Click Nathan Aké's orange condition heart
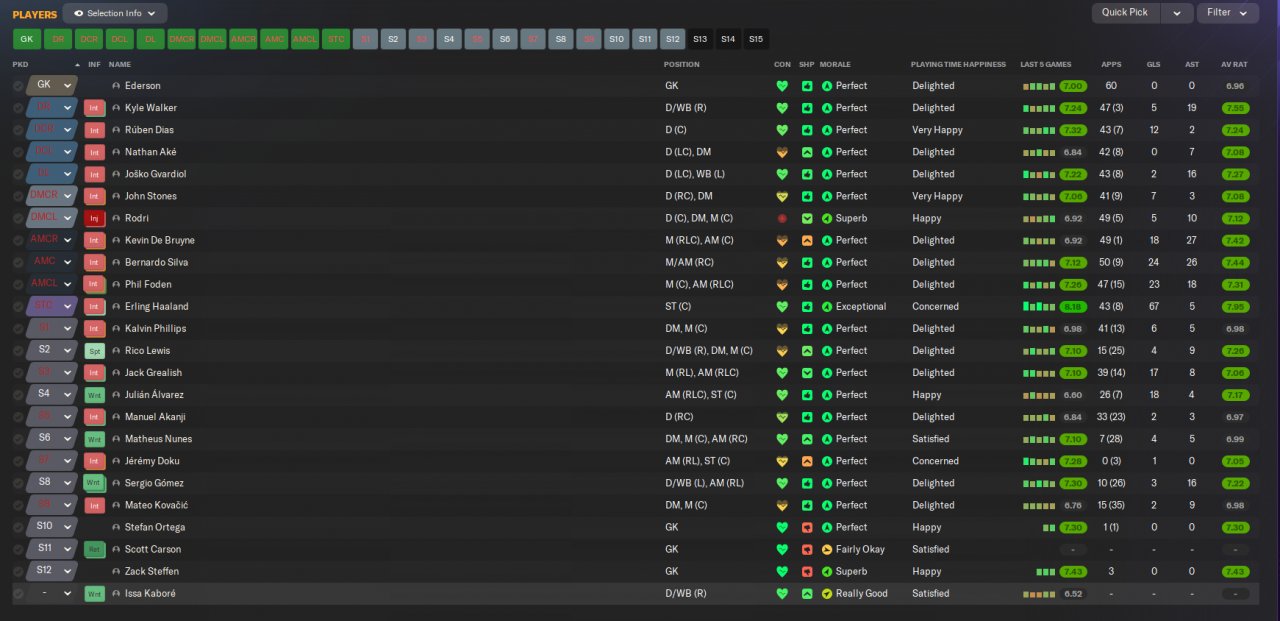 (x=782, y=152)
